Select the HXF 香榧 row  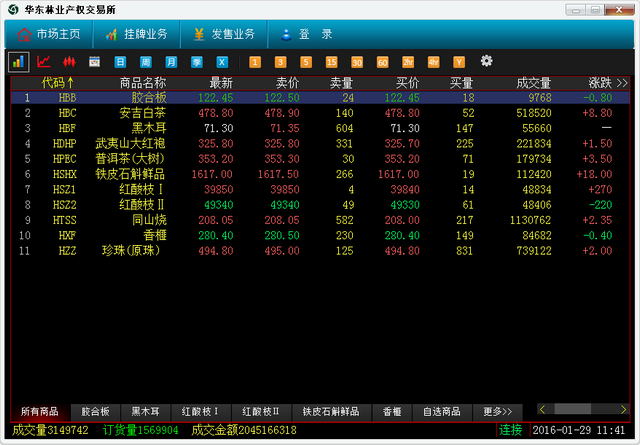(320, 236)
